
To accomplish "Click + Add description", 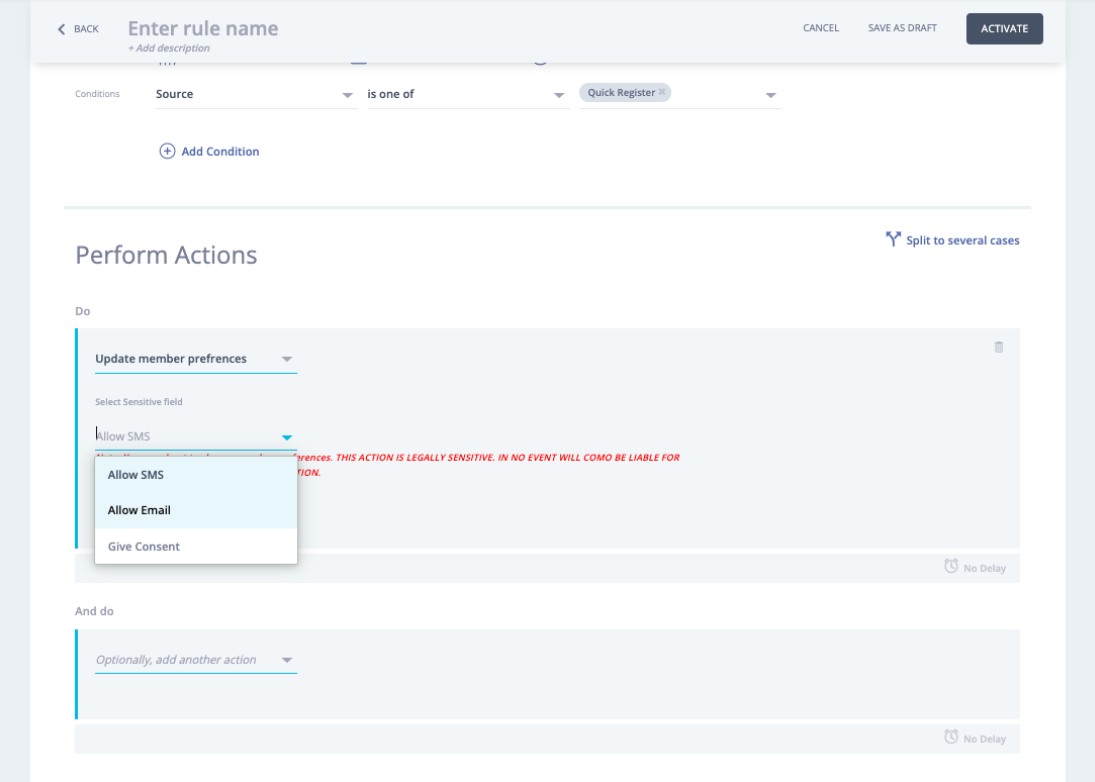I will point(168,48).
